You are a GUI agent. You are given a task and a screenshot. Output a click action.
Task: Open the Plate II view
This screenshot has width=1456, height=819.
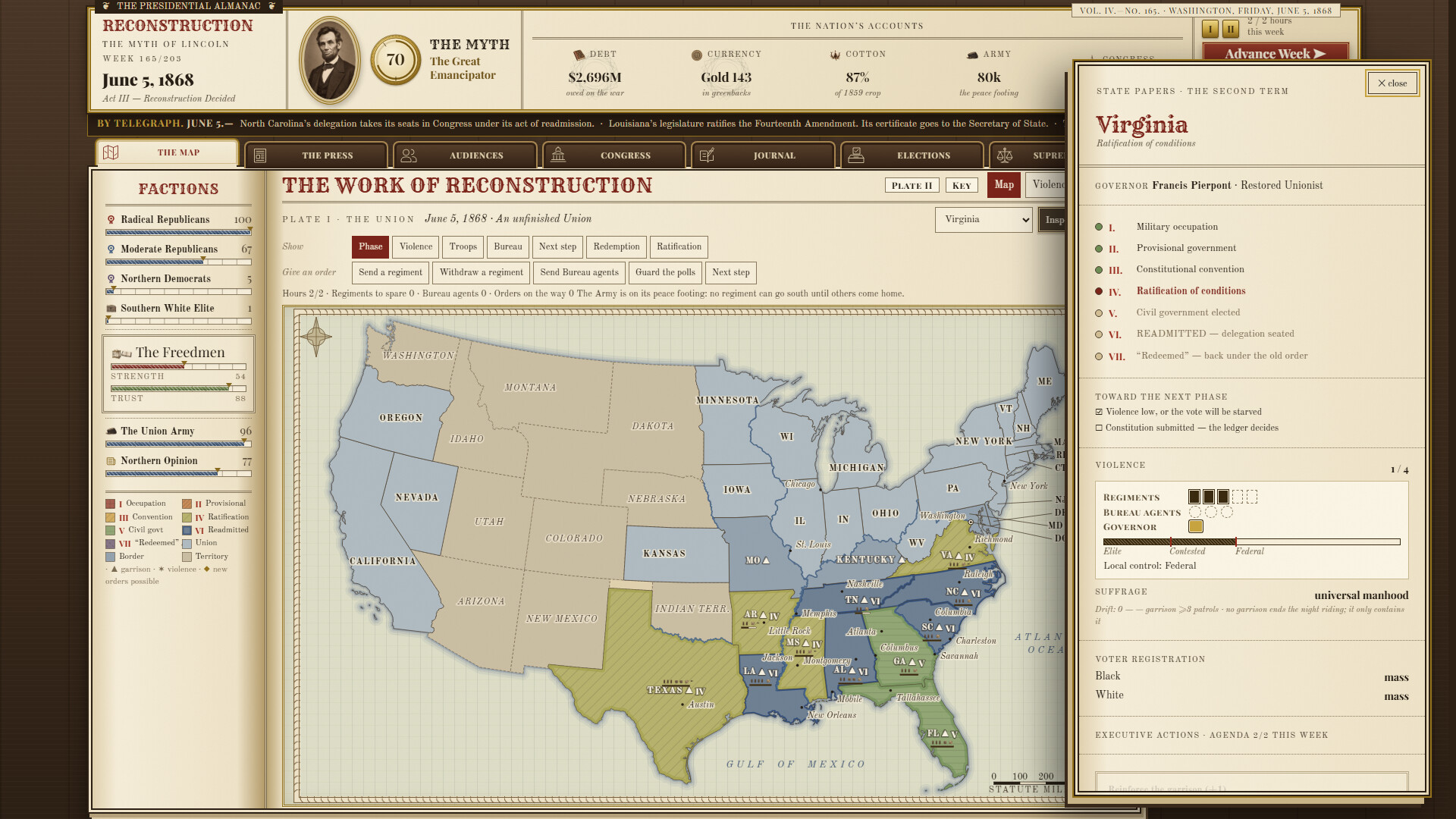912,186
